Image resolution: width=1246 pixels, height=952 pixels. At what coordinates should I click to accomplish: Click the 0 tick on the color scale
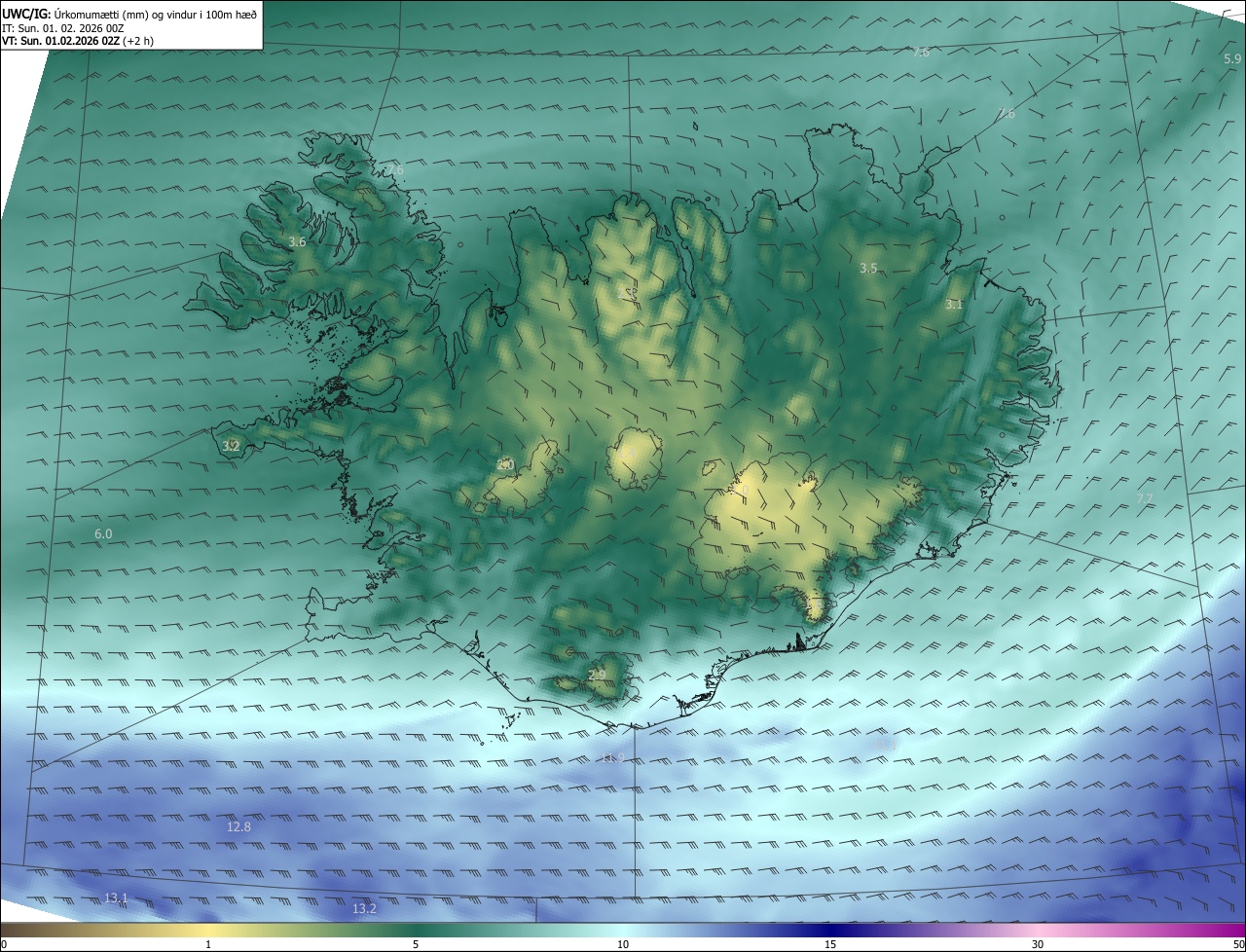coord(4,944)
